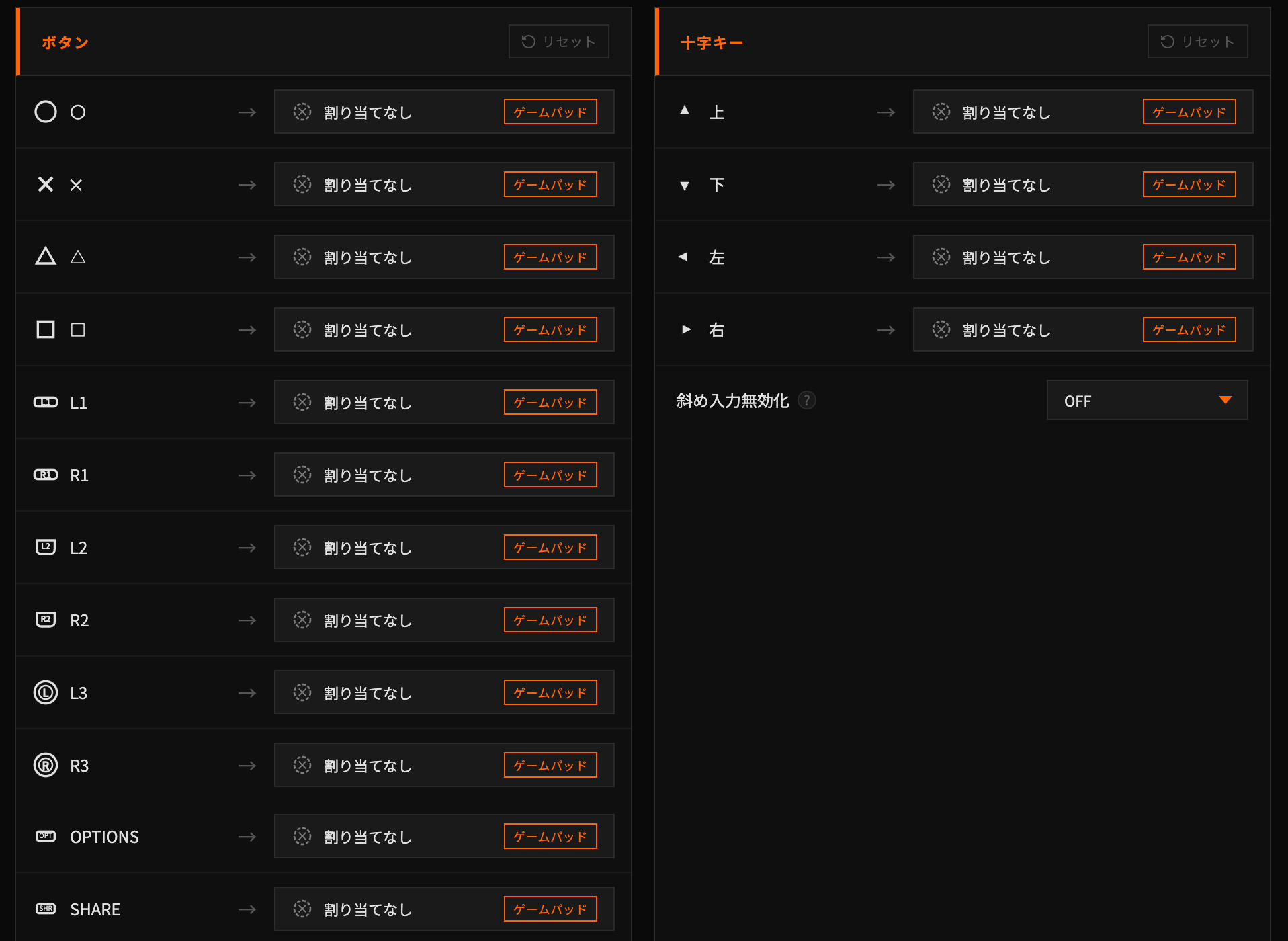1288x941 pixels.
Task: Reset the 十字キー section
Action: pos(1197,42)
